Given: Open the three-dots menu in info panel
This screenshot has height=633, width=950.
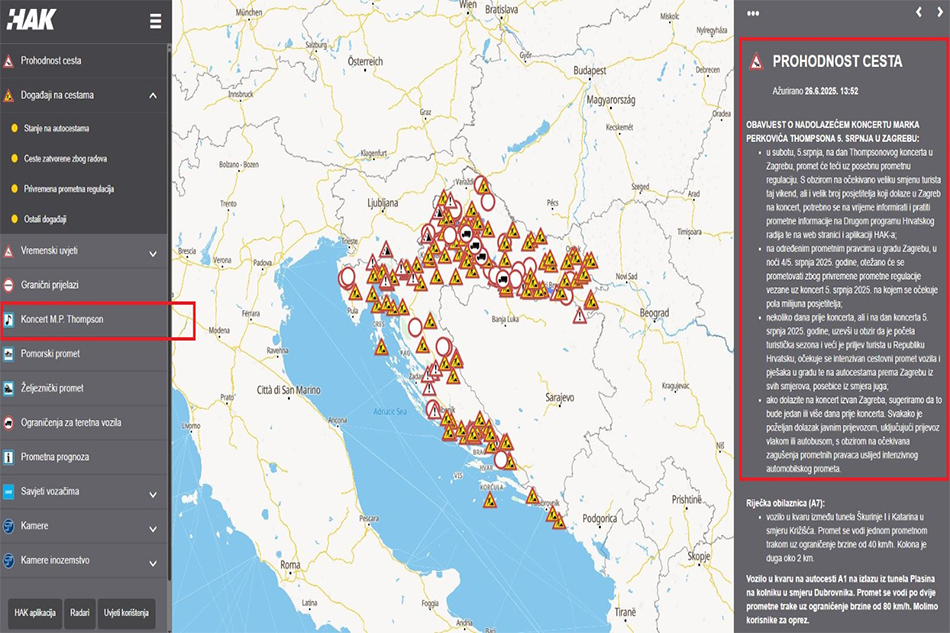Looking at the screenshot, I should [753, 13].
